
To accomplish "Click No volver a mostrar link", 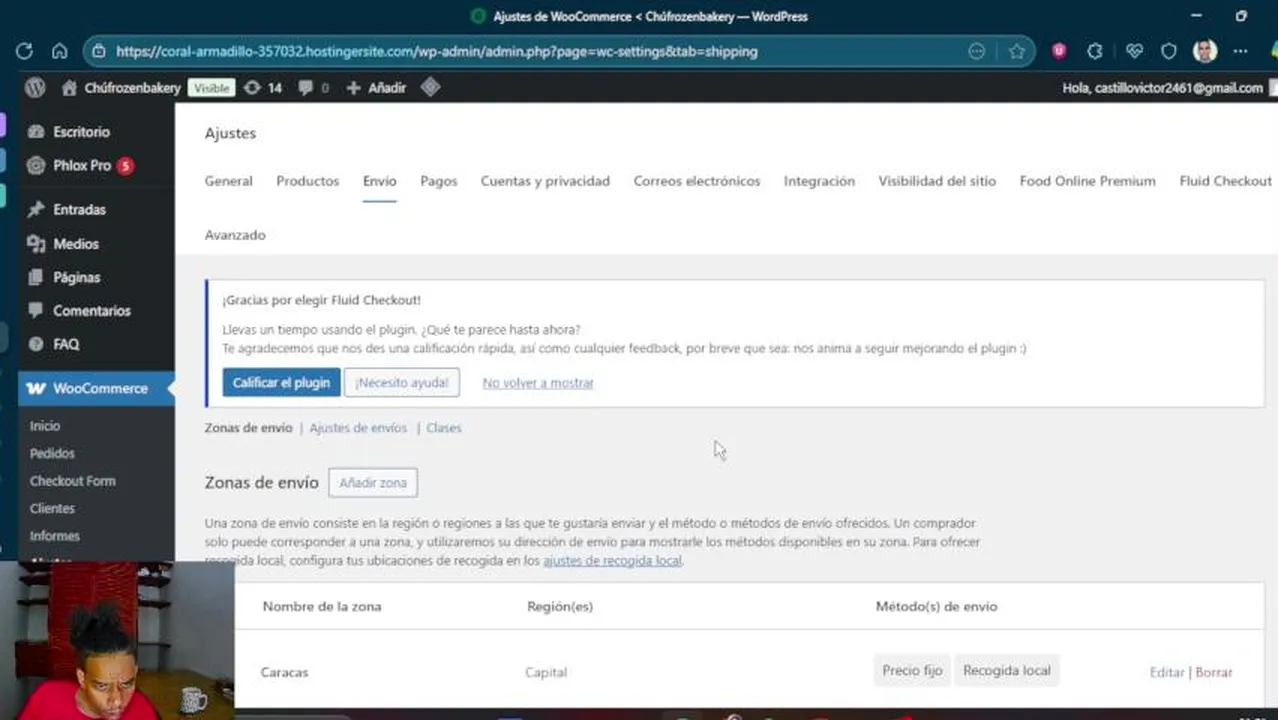I will pos(538,383).
